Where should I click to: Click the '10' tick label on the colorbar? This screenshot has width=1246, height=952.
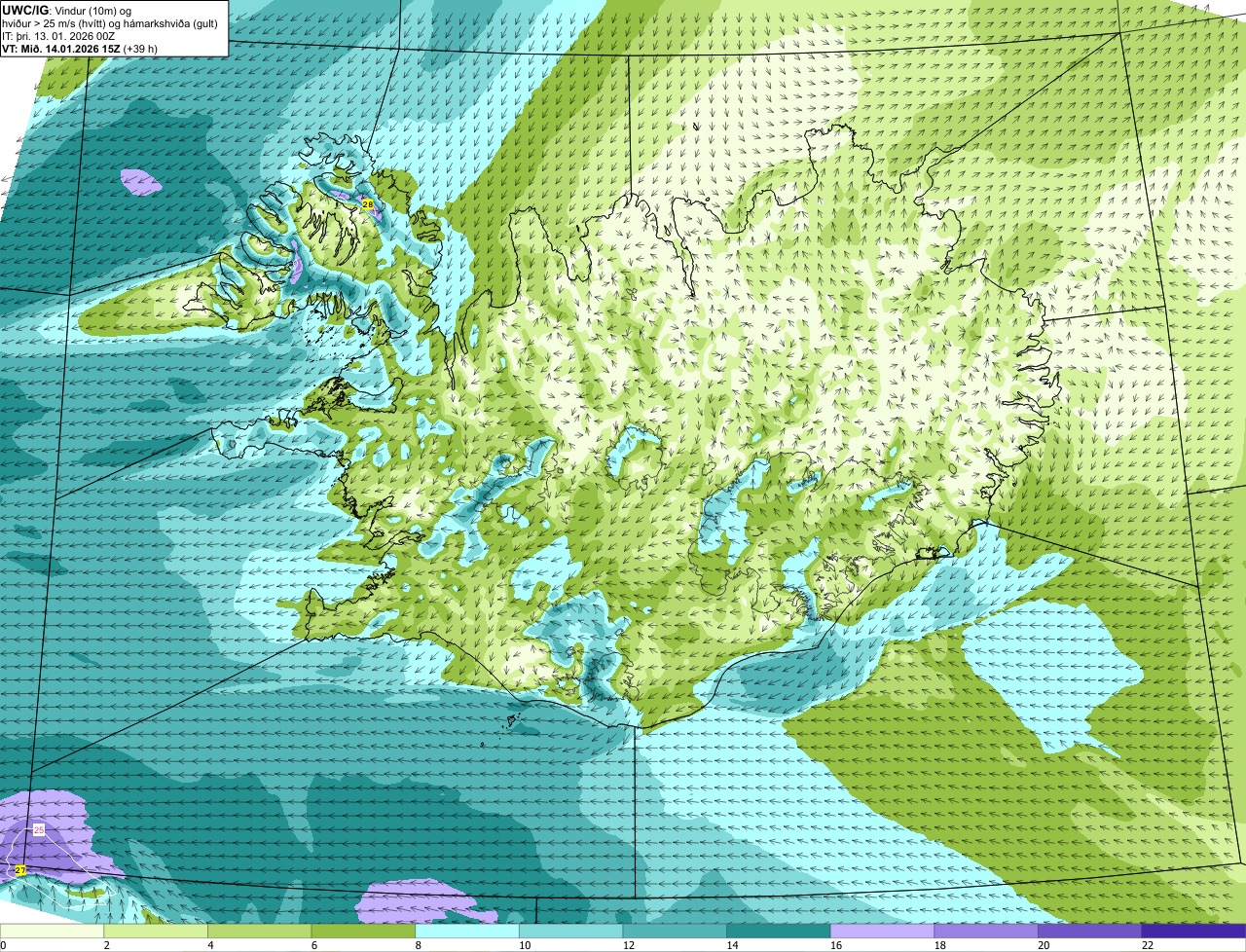coord(525,945)
